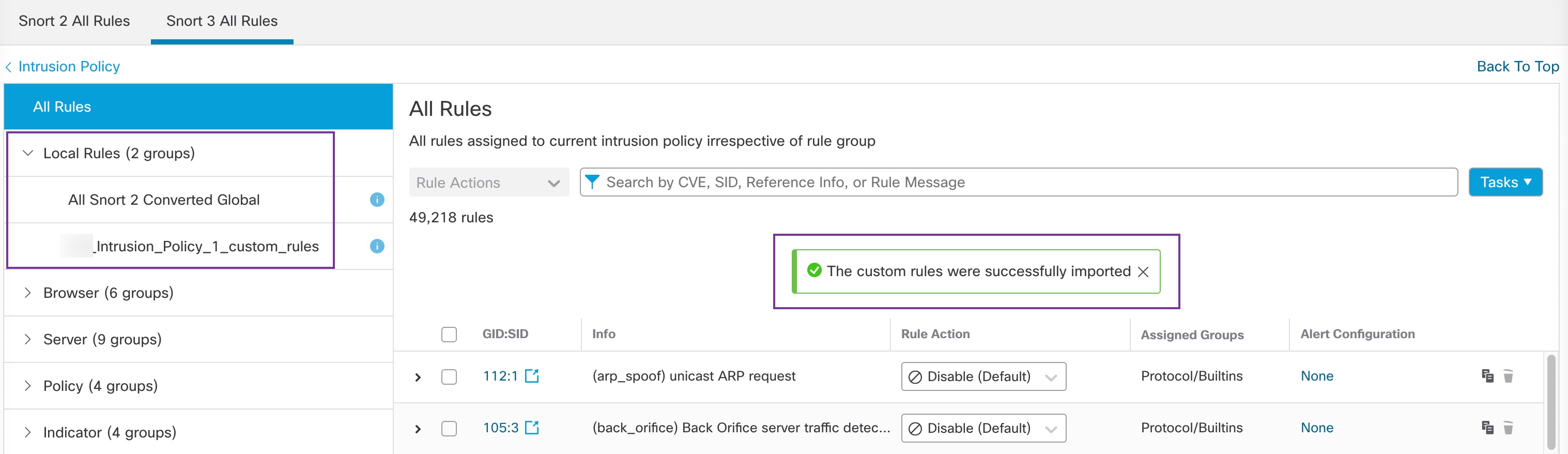Open external link icon next to 112:1

pos(532,376)
